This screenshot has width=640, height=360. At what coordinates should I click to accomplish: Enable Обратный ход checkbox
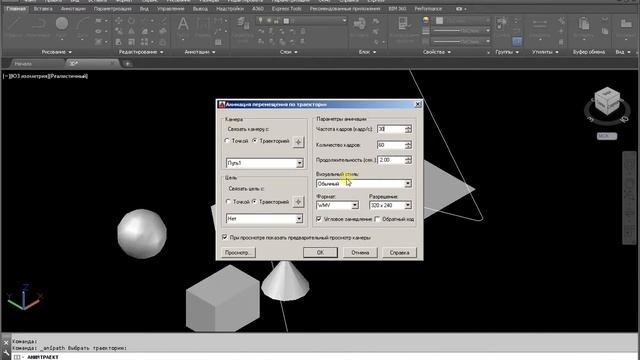coord(378,219)
